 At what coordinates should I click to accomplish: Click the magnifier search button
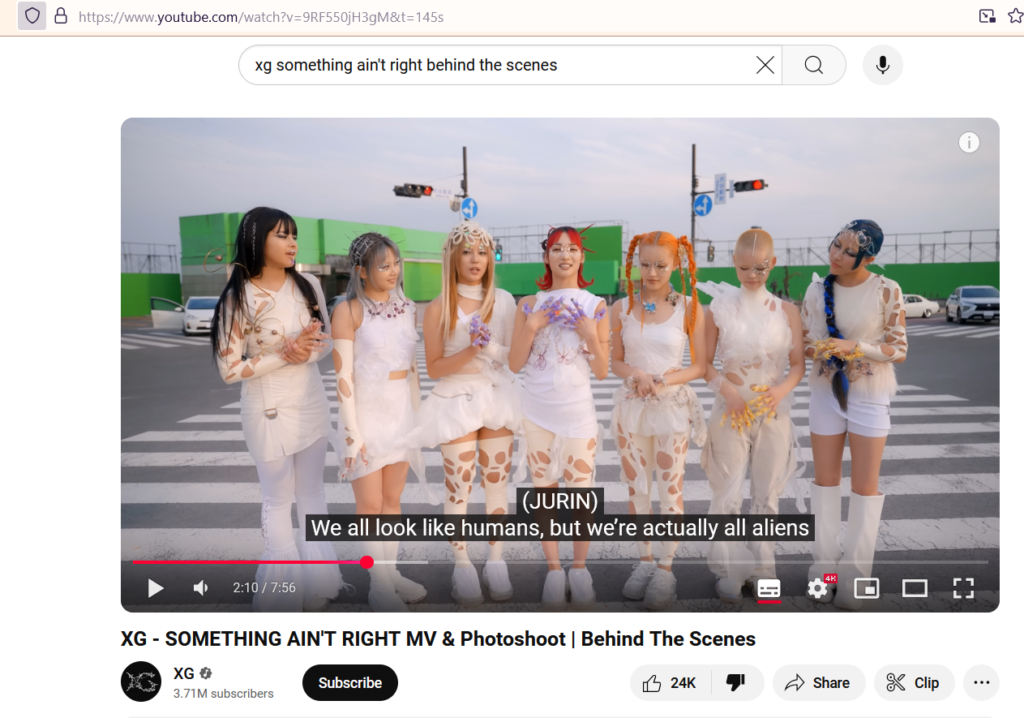click(x=814, y=65)
